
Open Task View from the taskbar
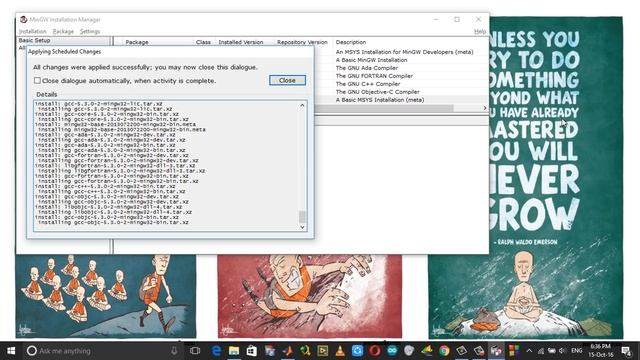pos(195,351)
